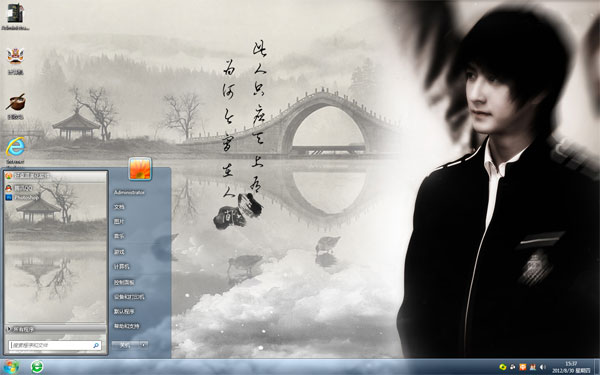Open 文档 (Documents) in Start menu
The width and height of the screenshot is (600, 375).
coord(119,207)
